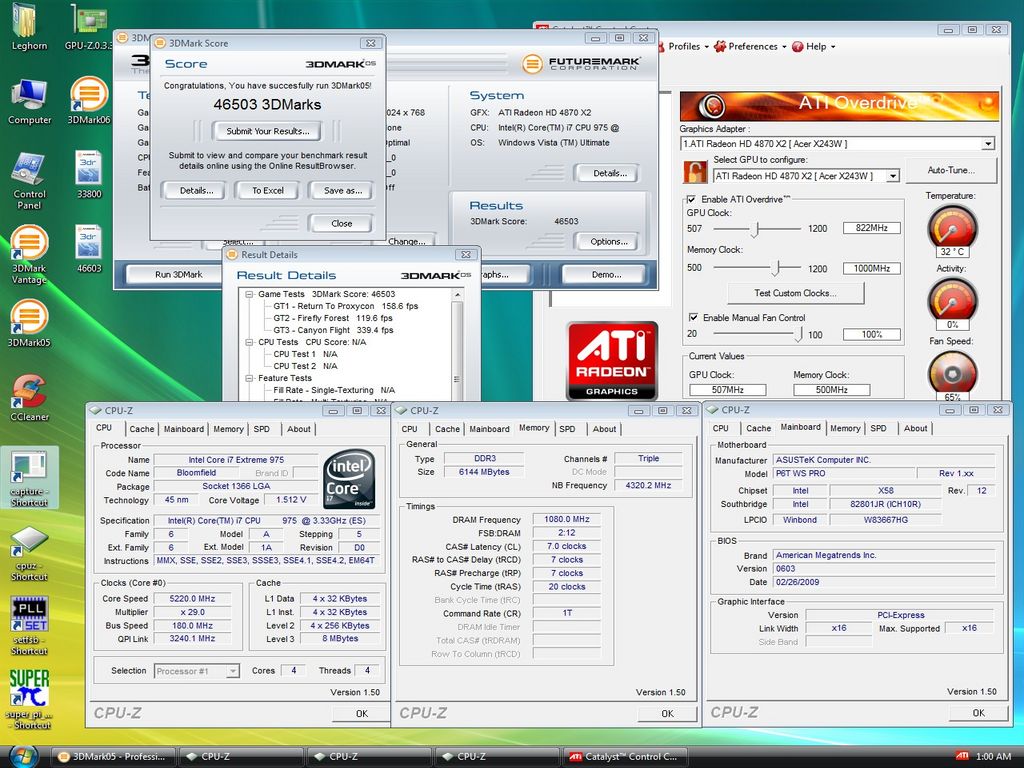Select the CCleaner desktop icon
Screen dimensions: 1024x768
[x=29, y=398]
